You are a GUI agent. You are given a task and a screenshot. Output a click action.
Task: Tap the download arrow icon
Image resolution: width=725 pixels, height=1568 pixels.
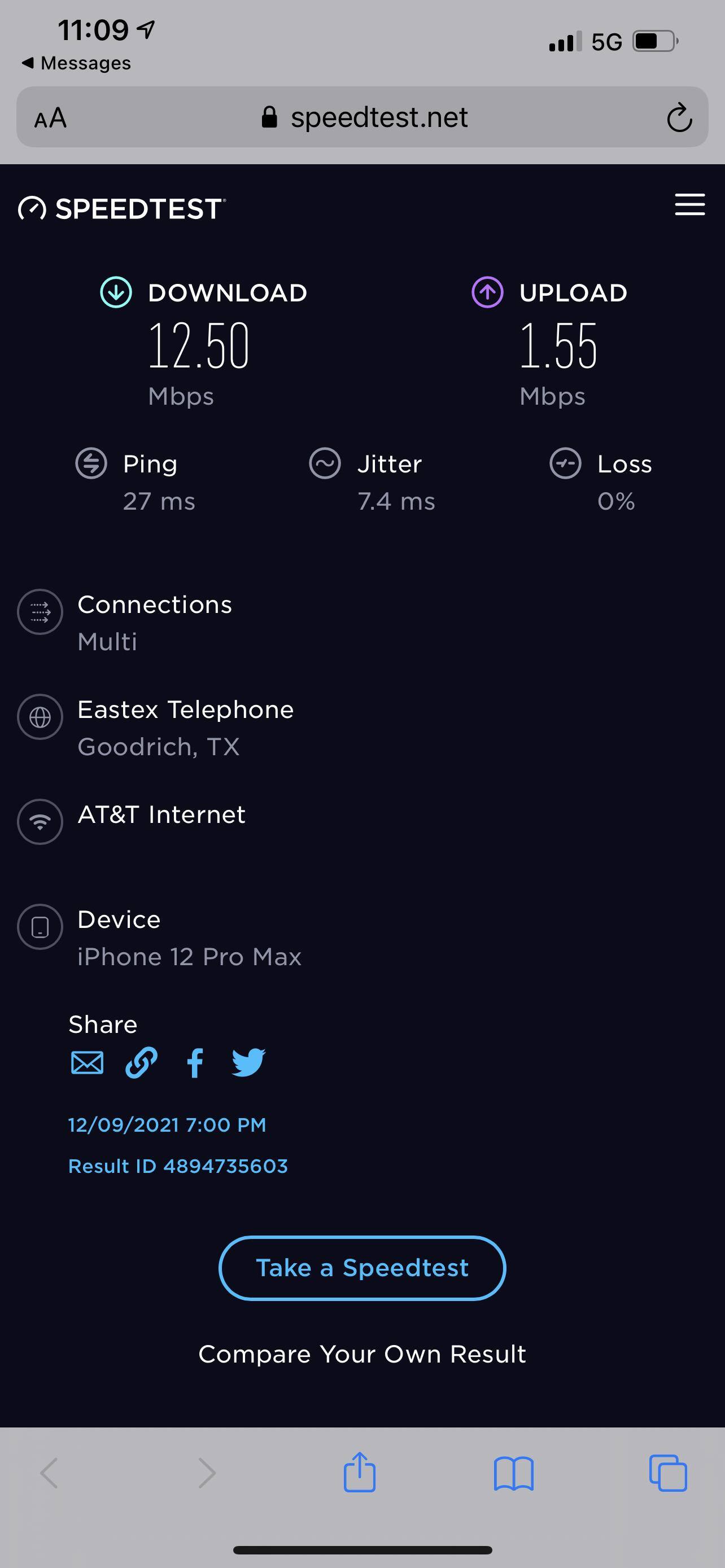tap(116, 292)
